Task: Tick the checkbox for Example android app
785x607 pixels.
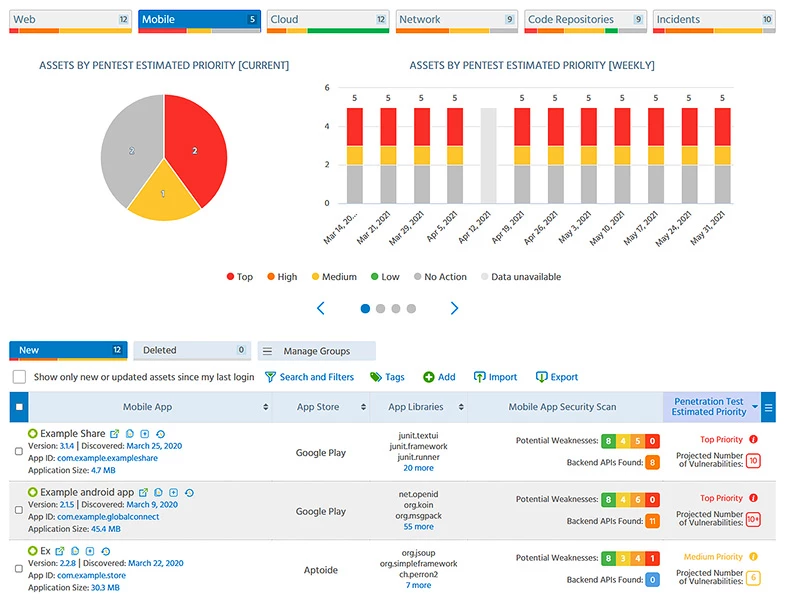Action: (19, 510)
